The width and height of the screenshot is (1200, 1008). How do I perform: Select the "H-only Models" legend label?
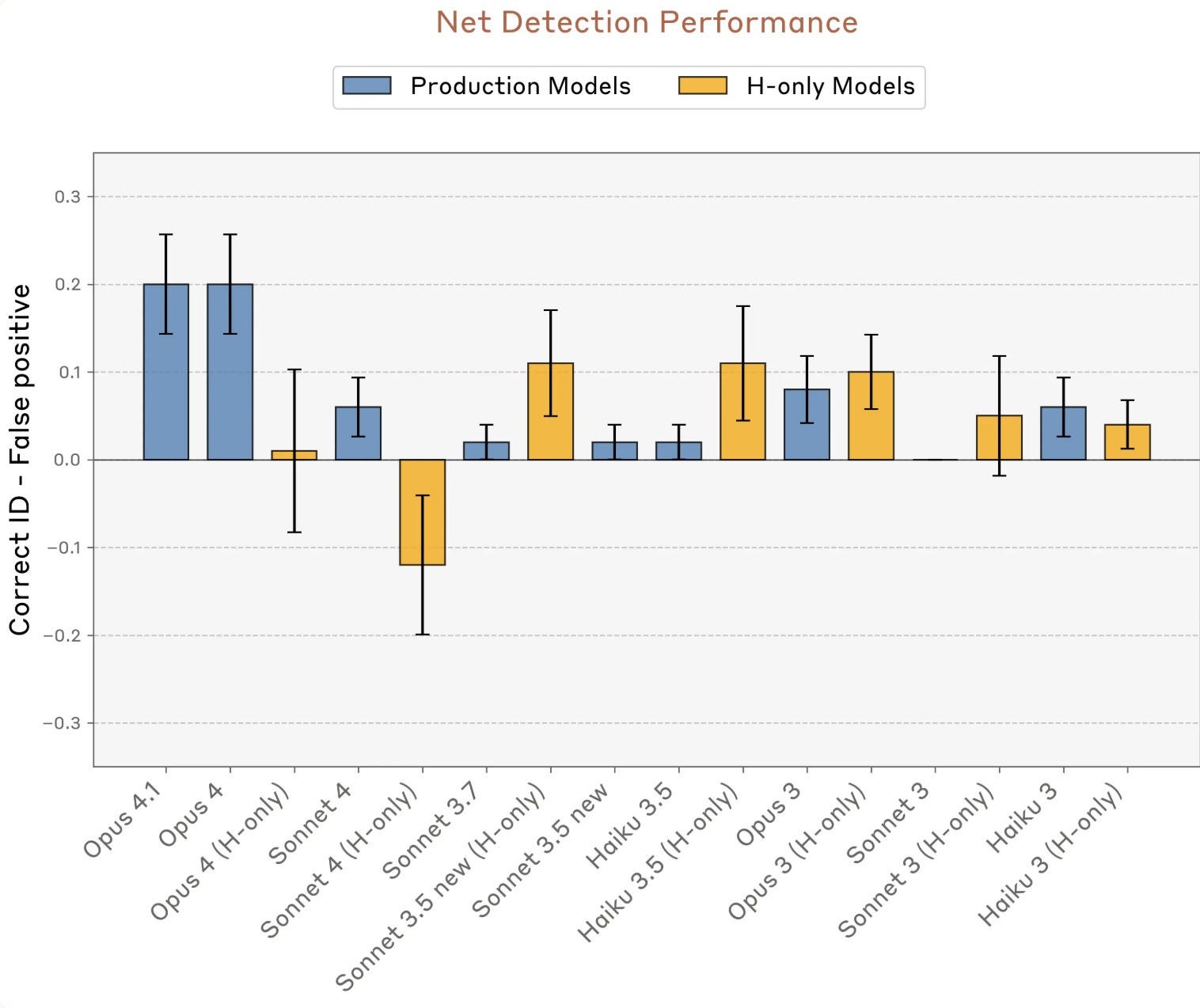pyautogui.click(x=830, y=85)
